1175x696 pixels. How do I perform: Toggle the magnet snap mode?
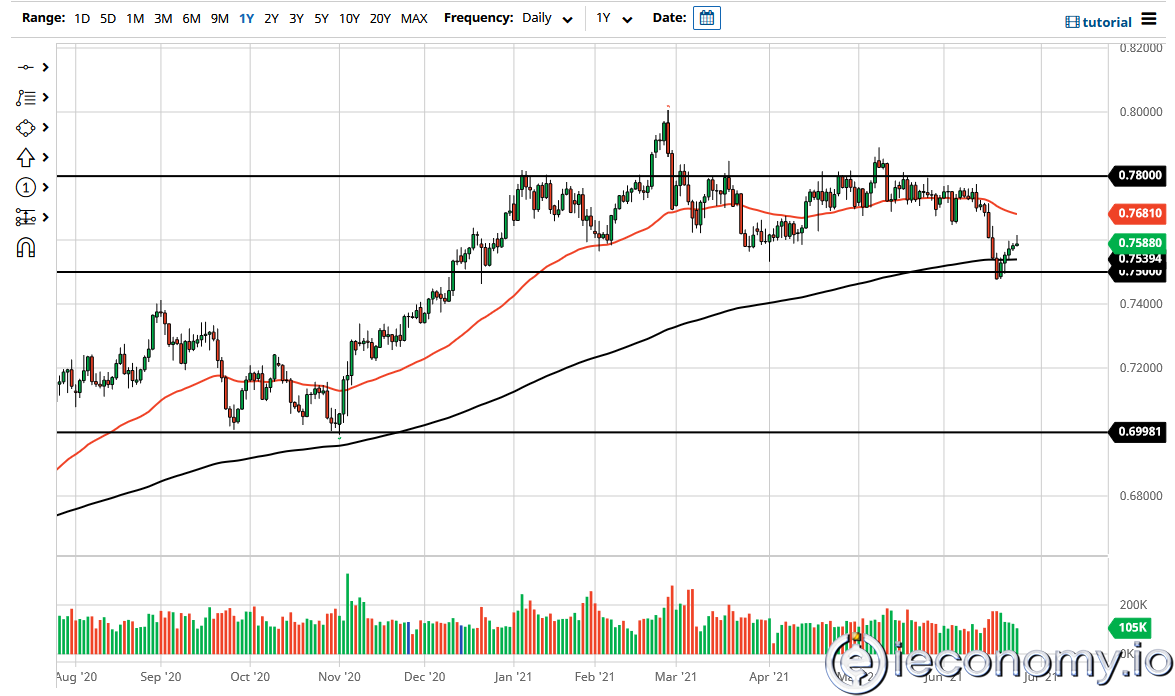point(27,247)
